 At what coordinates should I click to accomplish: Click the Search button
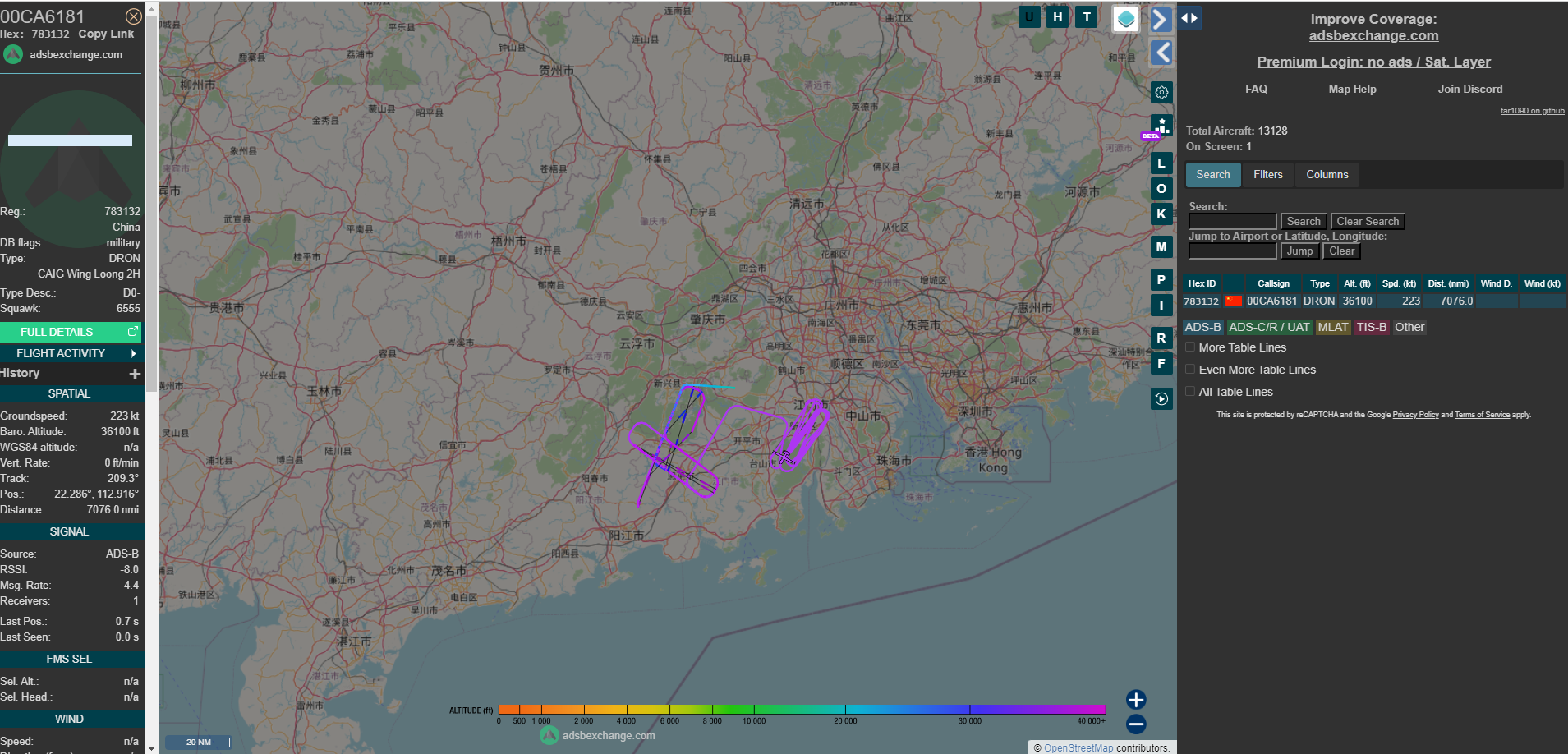1304,222
